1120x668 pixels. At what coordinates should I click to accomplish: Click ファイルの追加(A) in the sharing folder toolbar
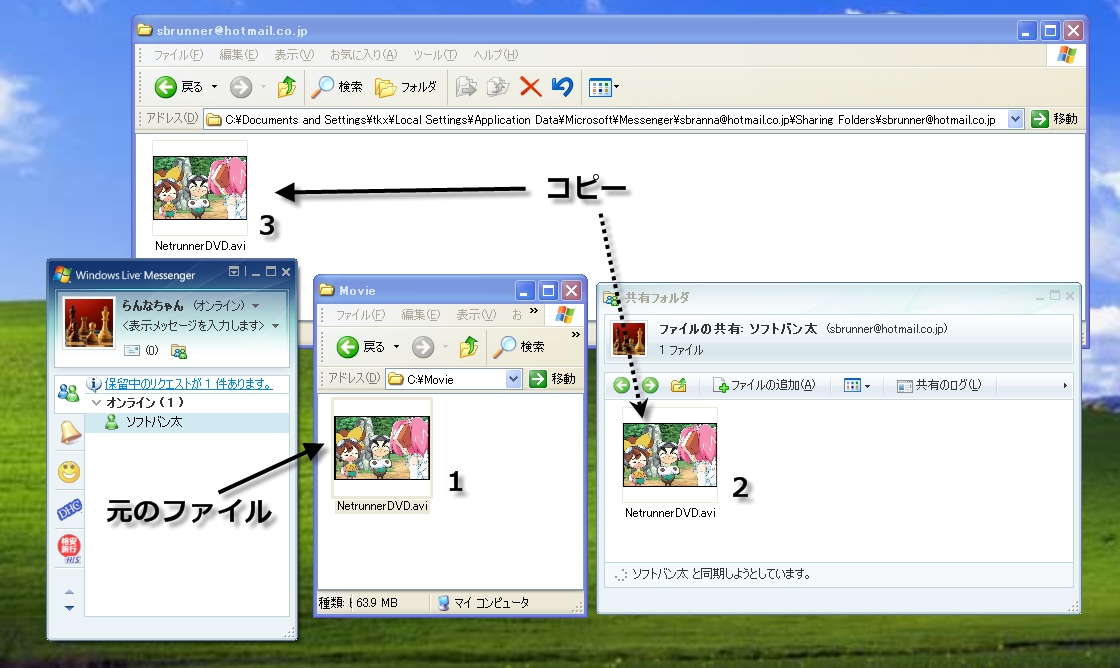(x=764, y=386)
